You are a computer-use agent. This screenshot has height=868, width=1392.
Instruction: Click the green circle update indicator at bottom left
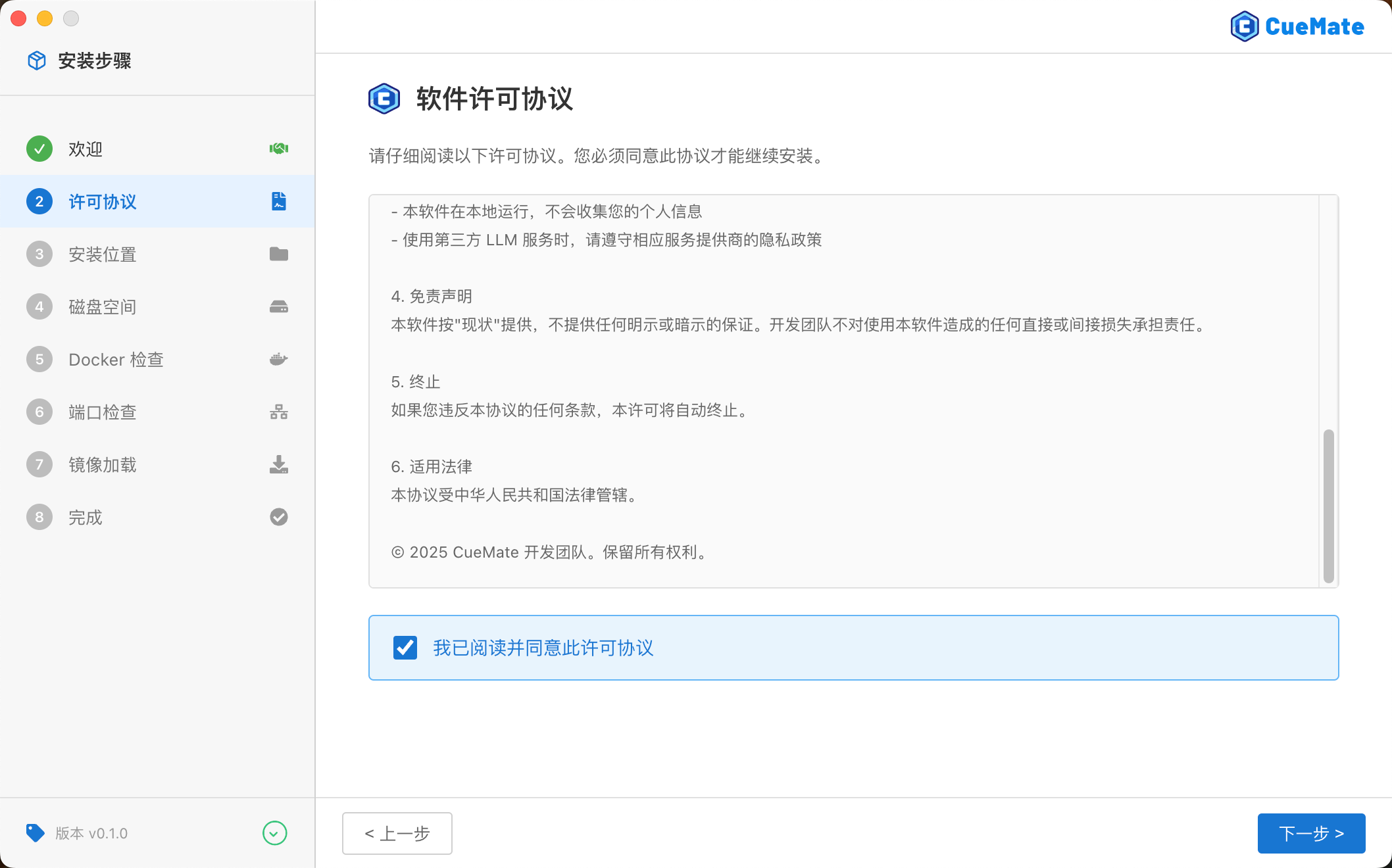(x=276, y=833)
